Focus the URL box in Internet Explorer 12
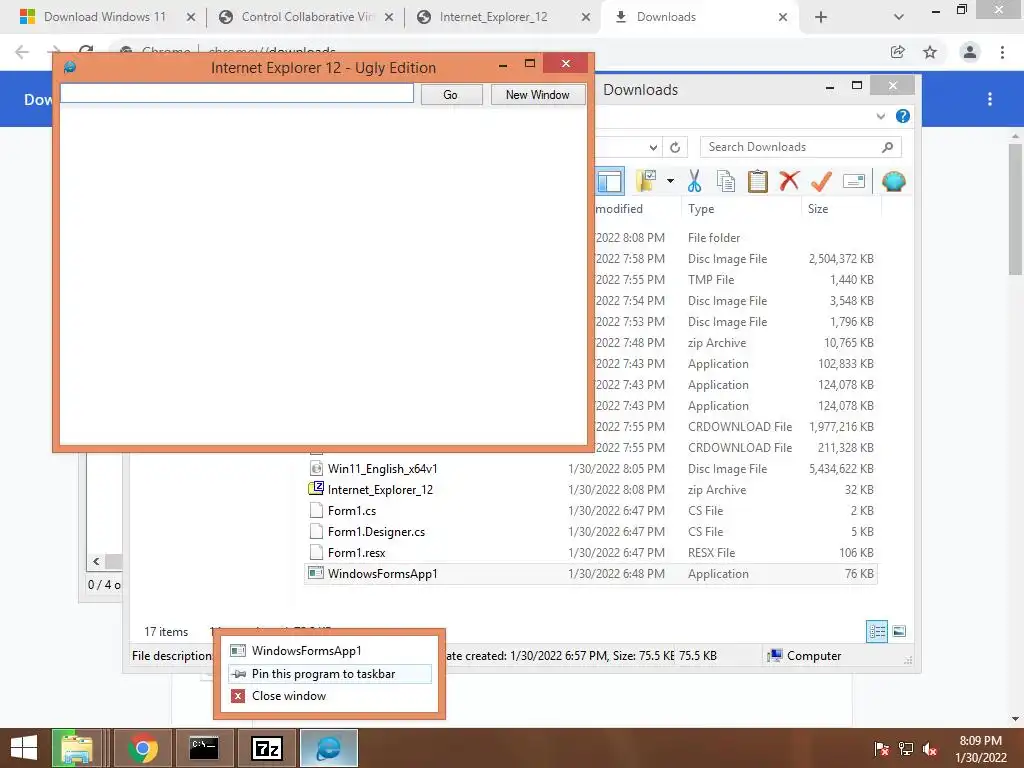1024x768 pixels. coord(237,93)
